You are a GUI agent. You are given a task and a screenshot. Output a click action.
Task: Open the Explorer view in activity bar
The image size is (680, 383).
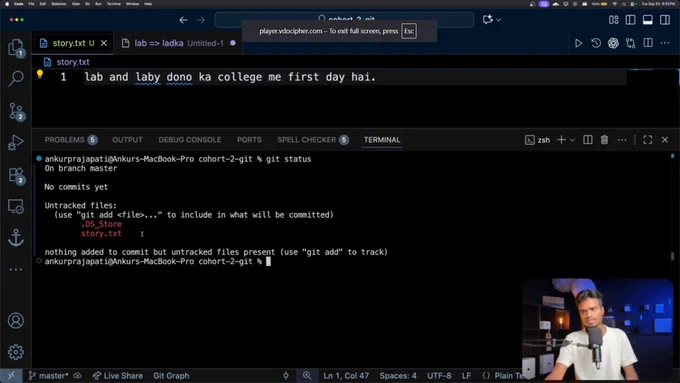pos(16,47)
